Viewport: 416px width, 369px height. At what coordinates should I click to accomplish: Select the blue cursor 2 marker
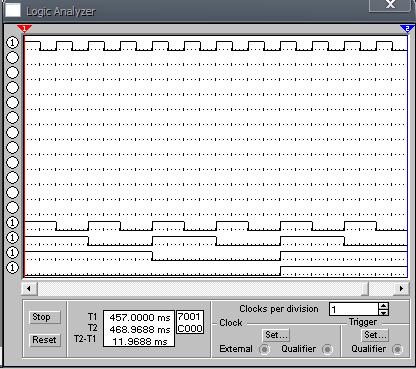(407, 29)
